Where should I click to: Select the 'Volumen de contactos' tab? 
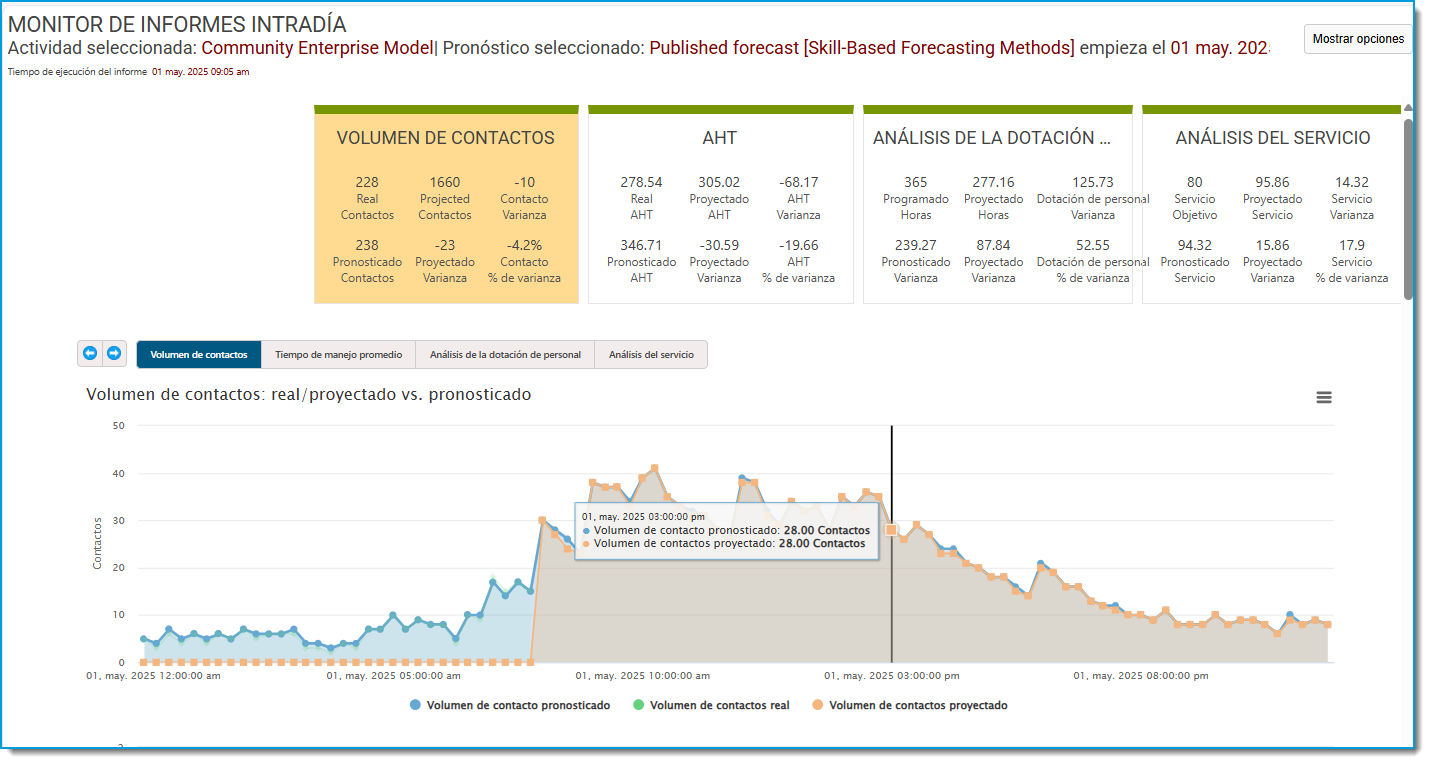[199, 355]
